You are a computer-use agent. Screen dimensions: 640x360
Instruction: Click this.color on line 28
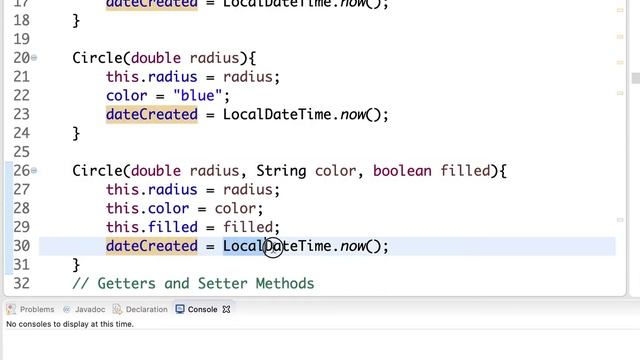pyautogui.click(x=147, y=208)
